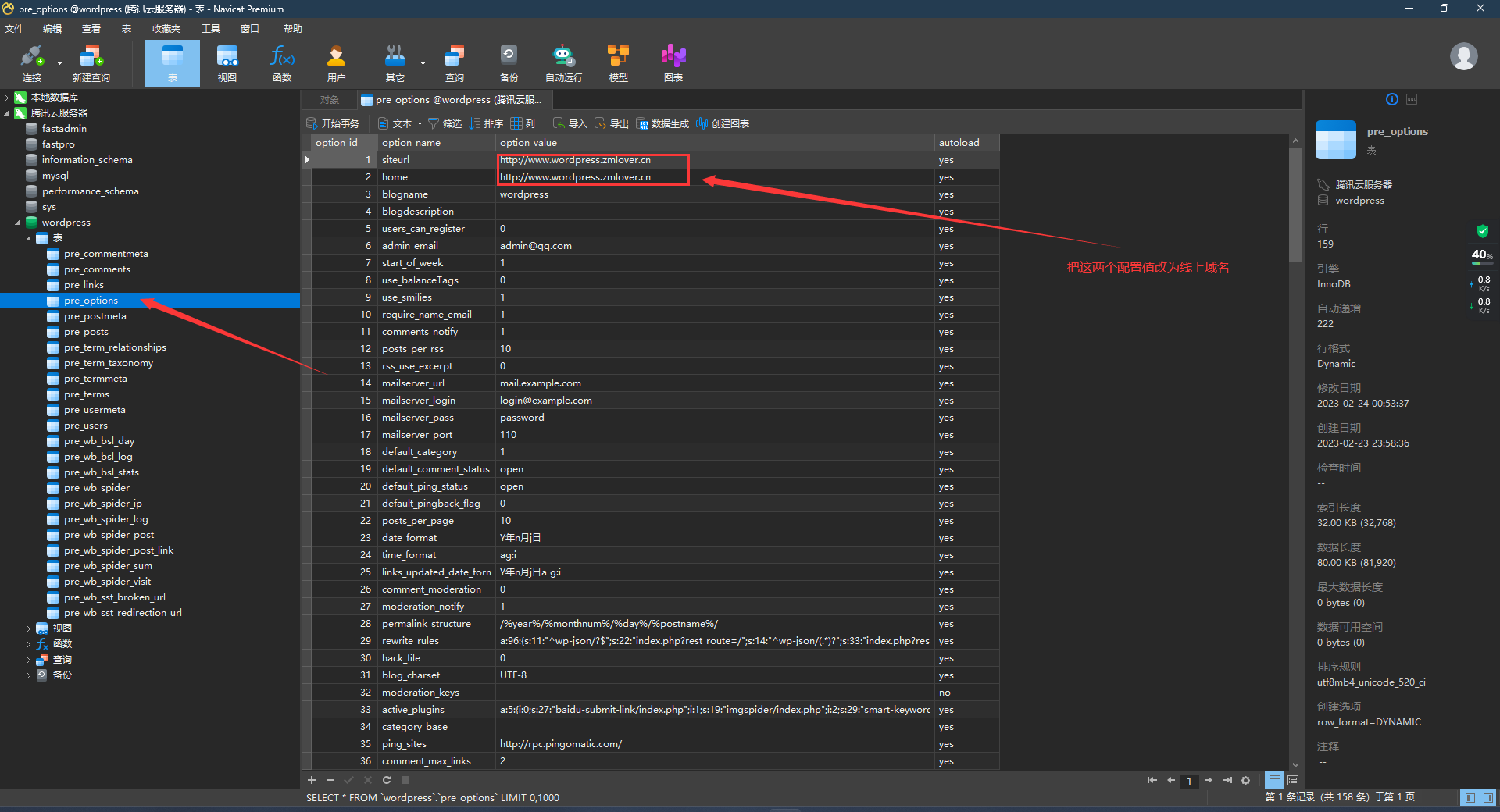Expand the 查询 (Queries) tree node

(28, 660)
